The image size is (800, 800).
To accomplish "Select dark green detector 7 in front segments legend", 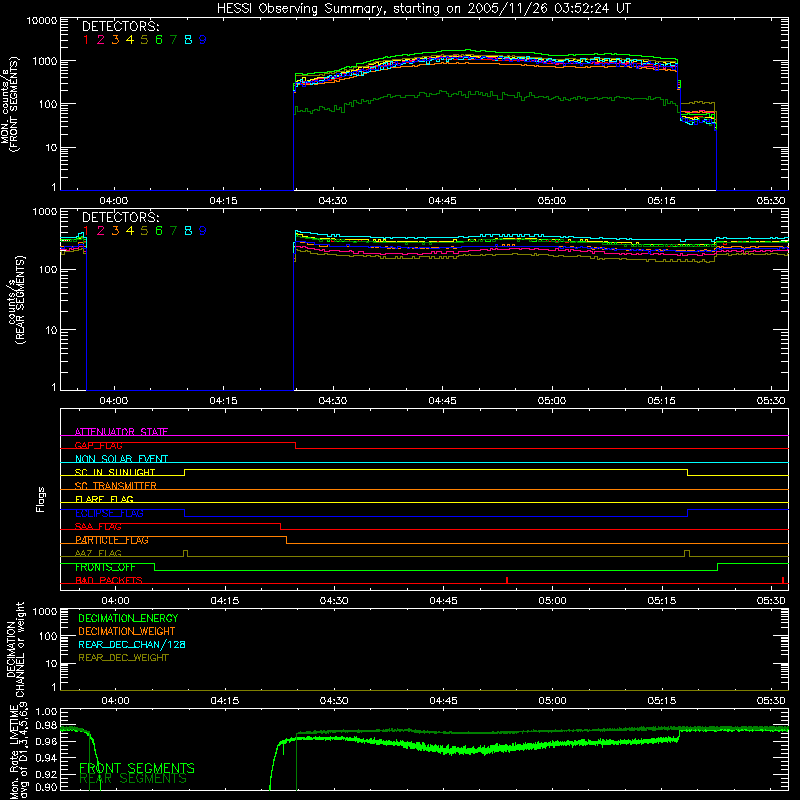I will (173, 40).
